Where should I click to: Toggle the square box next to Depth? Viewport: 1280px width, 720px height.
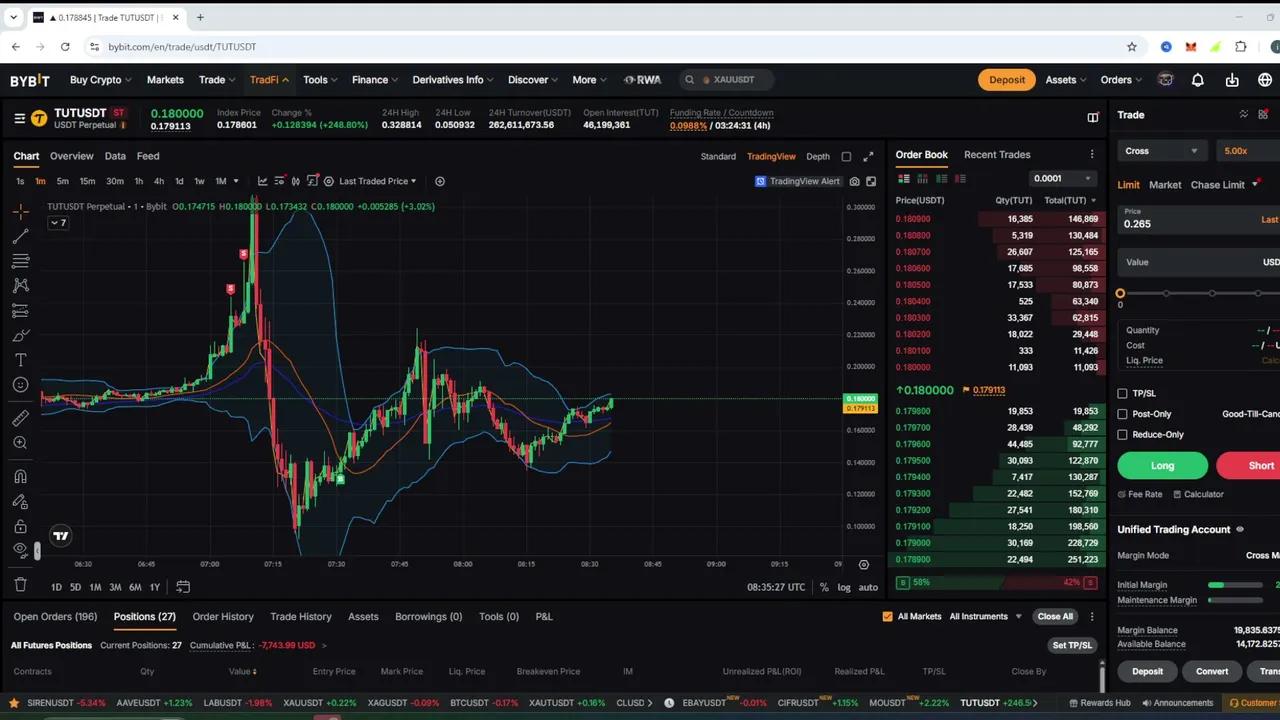(x=846, y=156)
